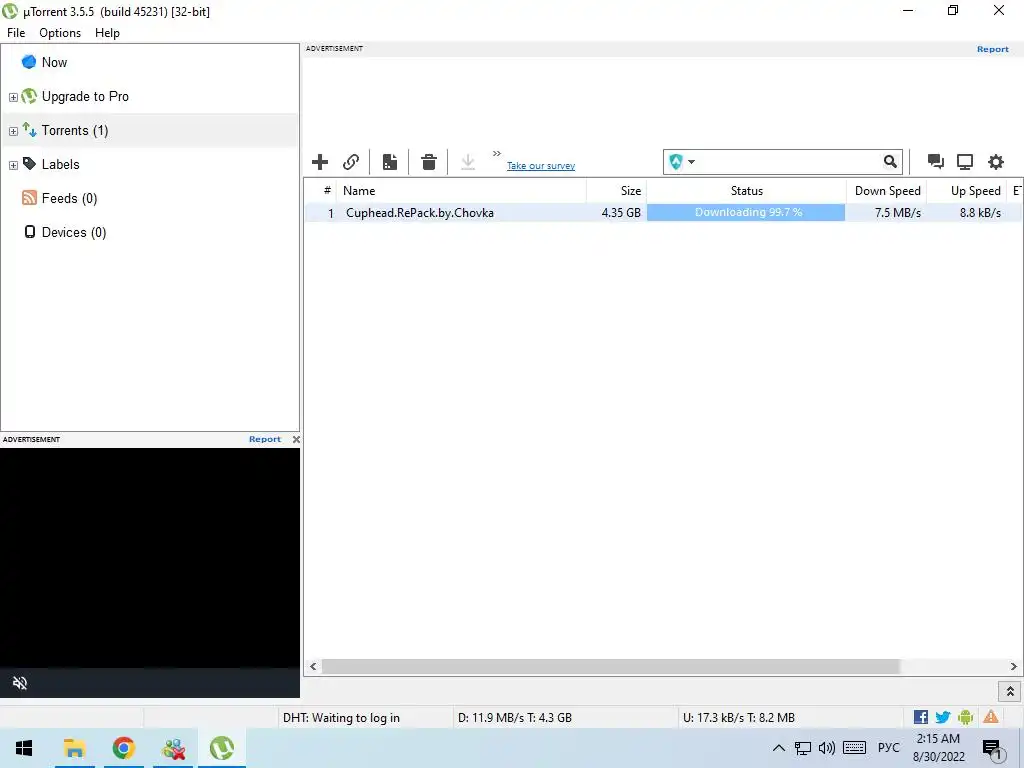The width and height of the screenshot is (1024, 768).
Task: Select Upgrade to Pro in sidebar
Action: click(x=85, y=96)
